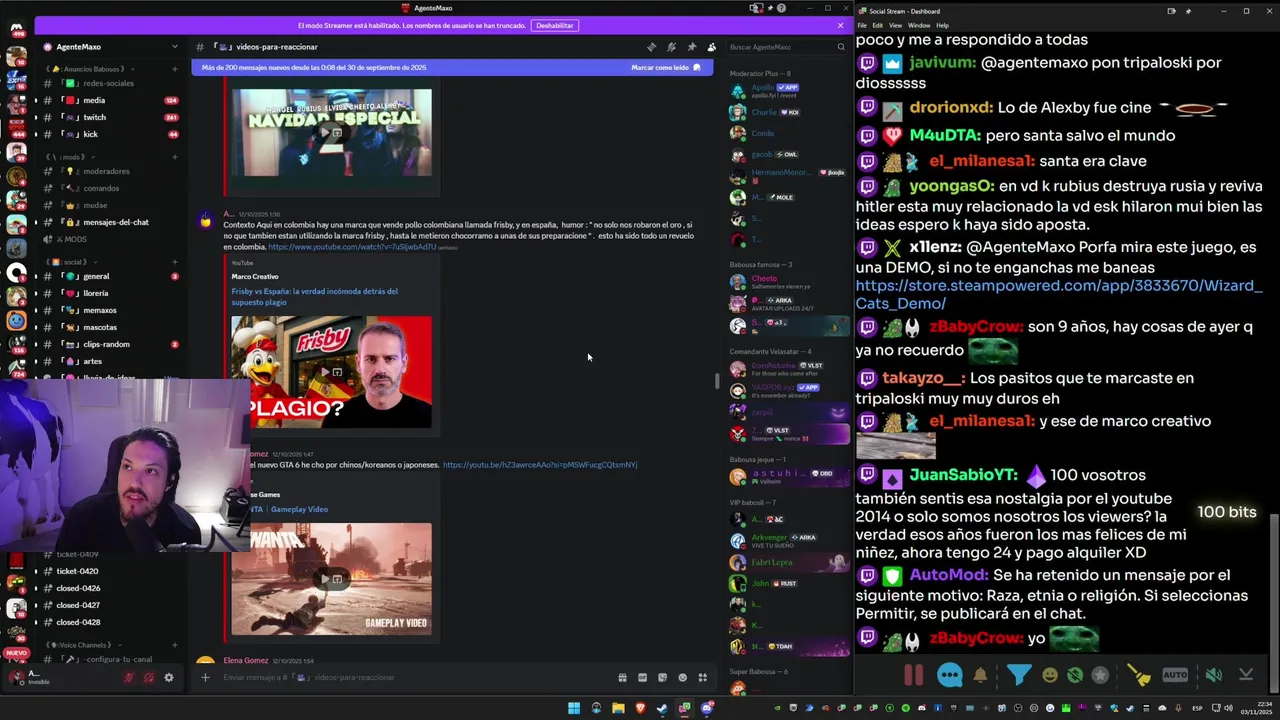Image resolution: width=1280 pixels, height=720 pixels.
Task: Open the memaxos channel
Action: (110, 310)
